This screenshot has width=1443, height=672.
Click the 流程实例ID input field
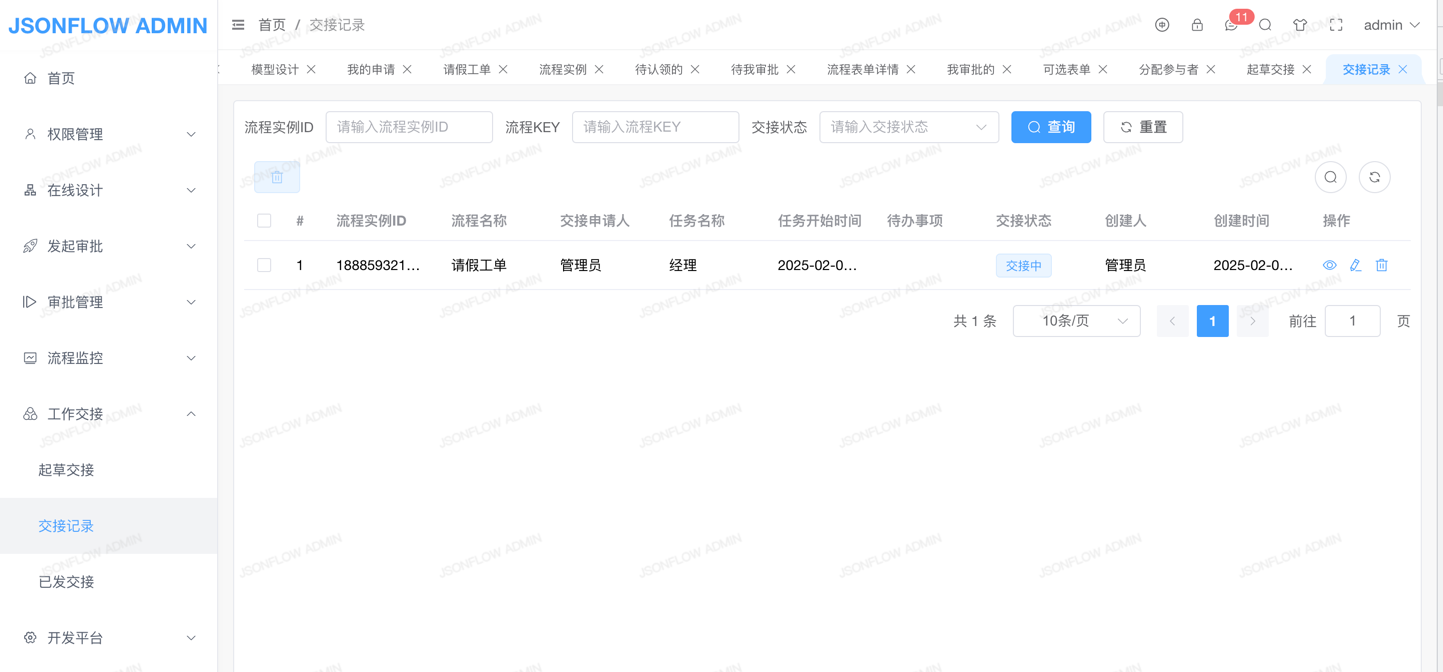[x=408, y=127]
